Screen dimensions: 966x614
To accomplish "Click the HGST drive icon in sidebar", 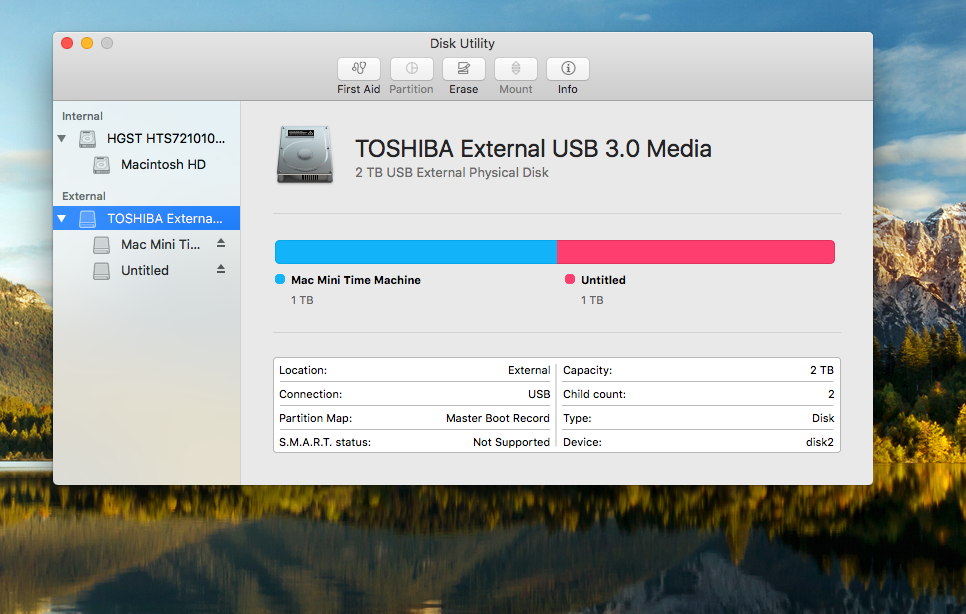I will 87,139.
